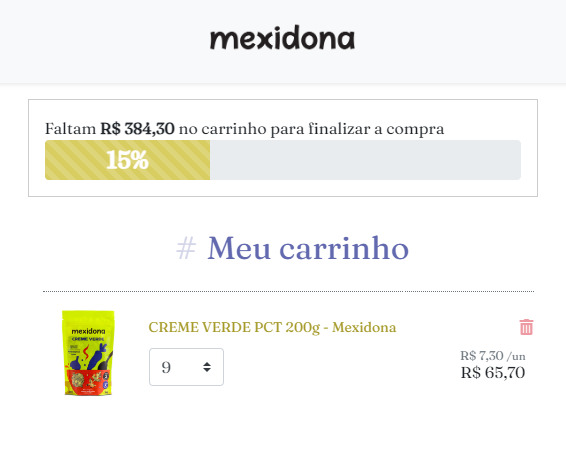Viewport: 566px width, 450px height.
Task: Click the R$ 384,30 remaining amount
Action: pos(137,129)
